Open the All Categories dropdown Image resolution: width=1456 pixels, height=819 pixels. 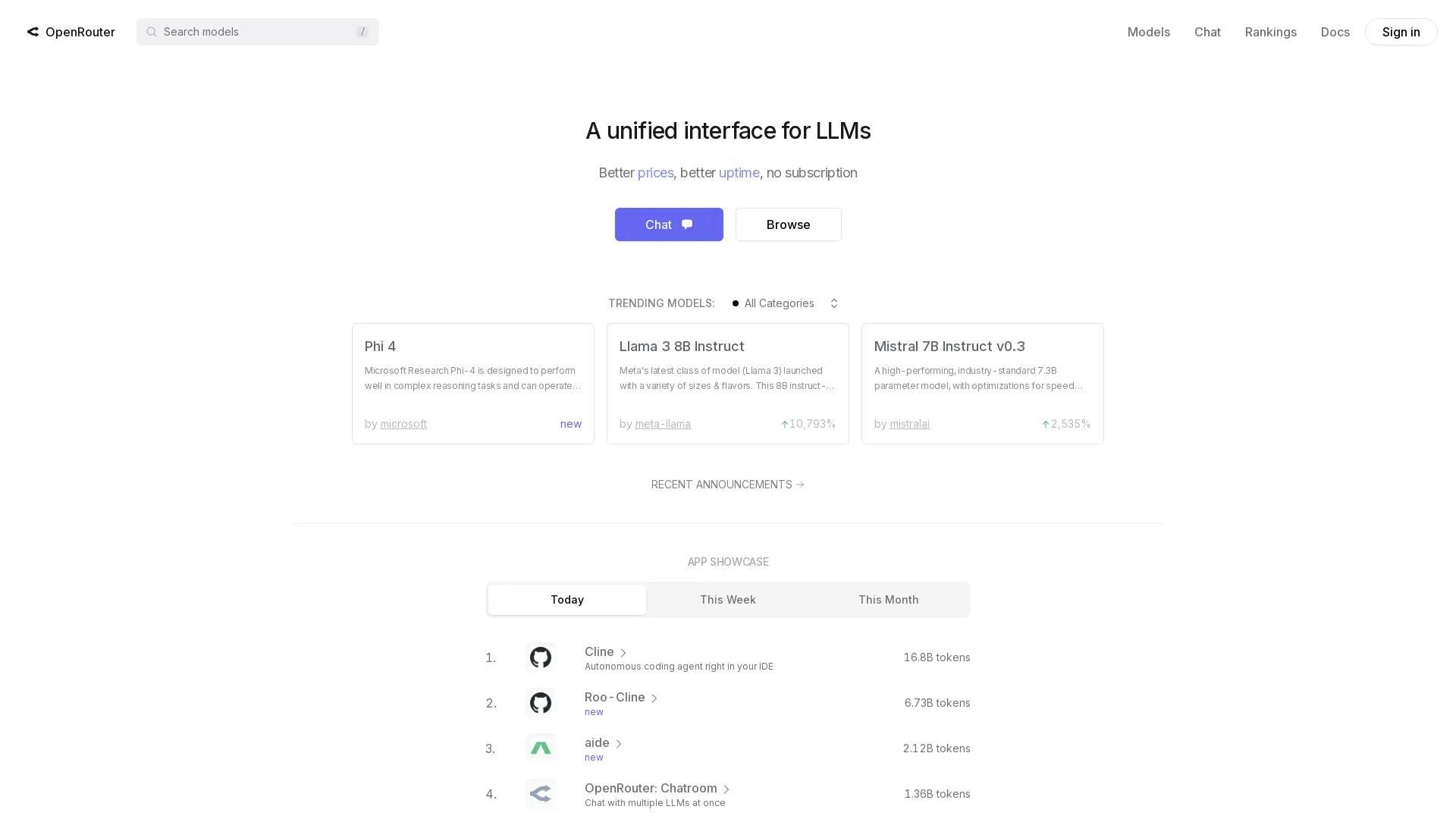(x=786, y=303)
